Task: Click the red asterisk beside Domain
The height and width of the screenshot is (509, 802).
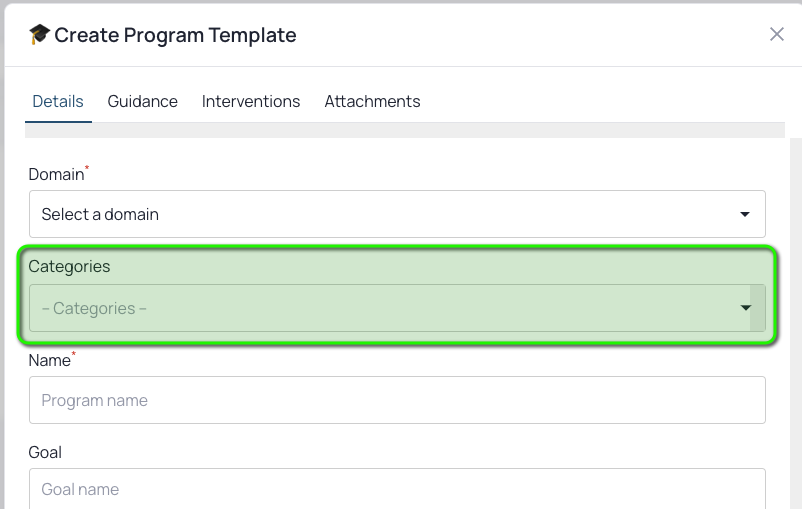Action: click(x=87, y=168)
